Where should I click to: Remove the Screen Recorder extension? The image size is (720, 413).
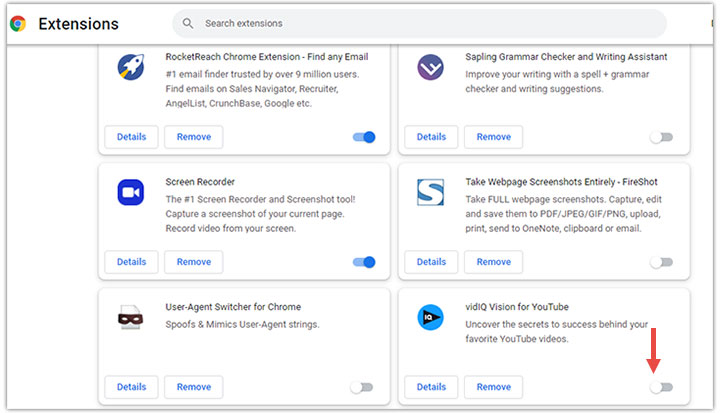point(194,262)
